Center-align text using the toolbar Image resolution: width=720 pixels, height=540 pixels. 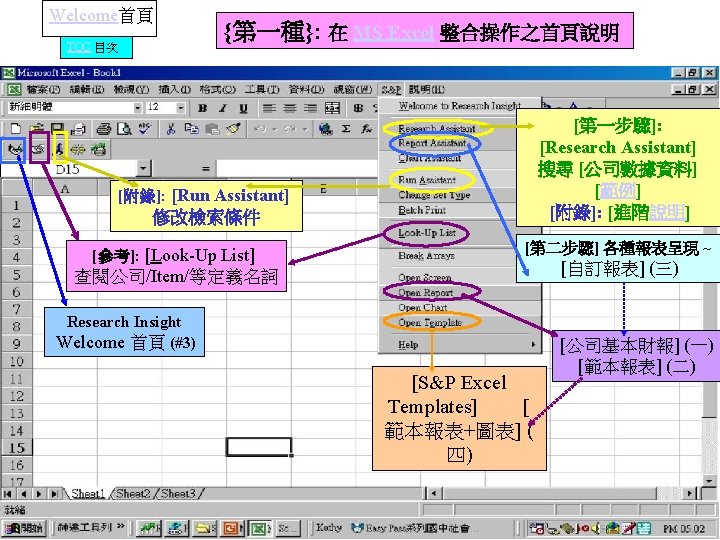tap(290, 108)
